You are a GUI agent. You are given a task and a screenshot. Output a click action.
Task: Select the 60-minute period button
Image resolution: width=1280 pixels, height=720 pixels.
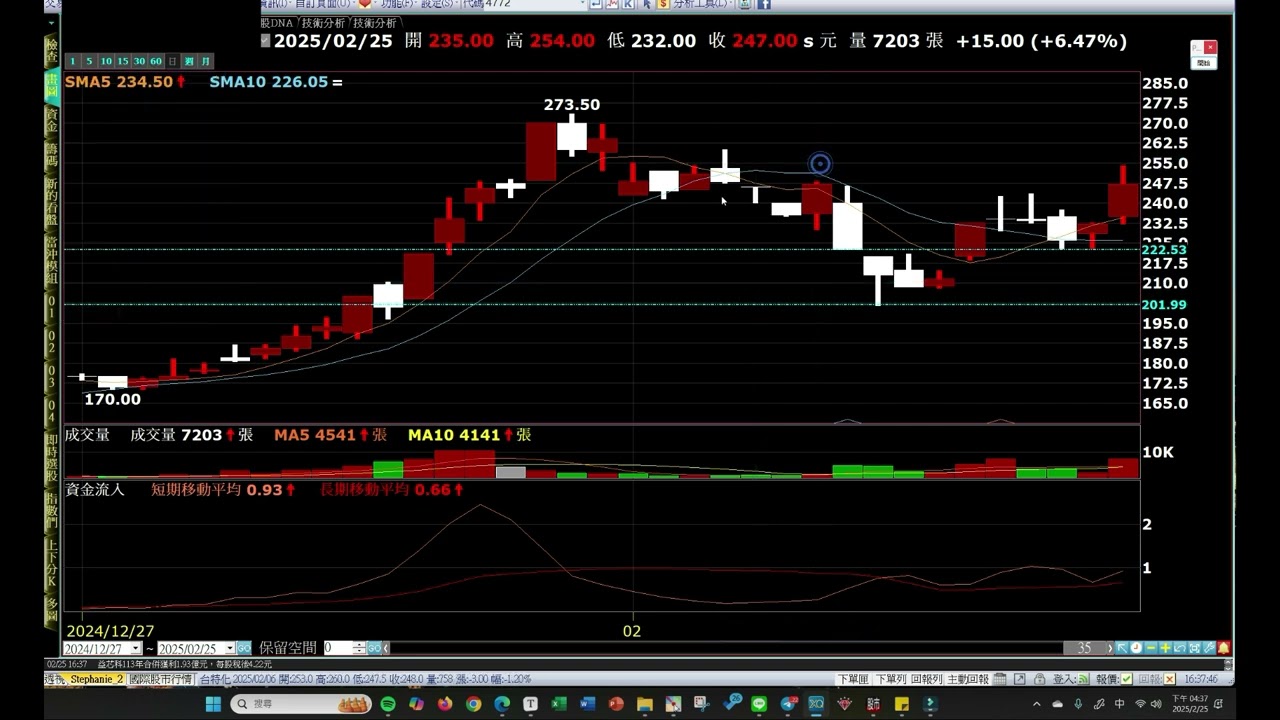click(156, 61)
